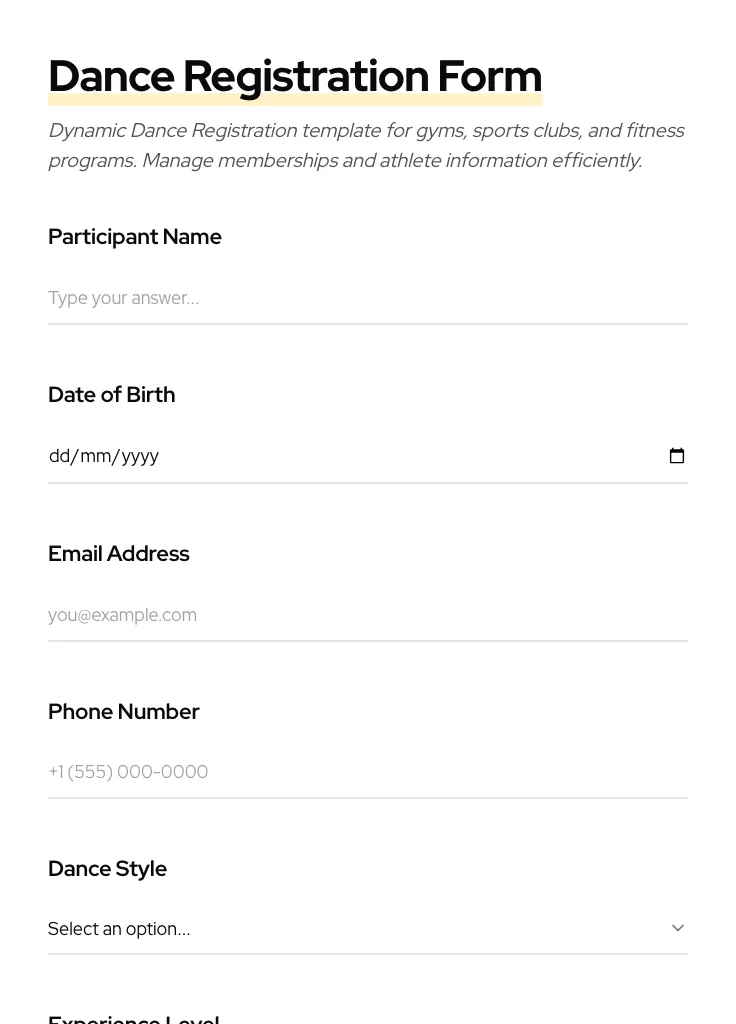Click the 'Email Address' field label
This screenshot has width=736, height=1024.
pos(118,554)
